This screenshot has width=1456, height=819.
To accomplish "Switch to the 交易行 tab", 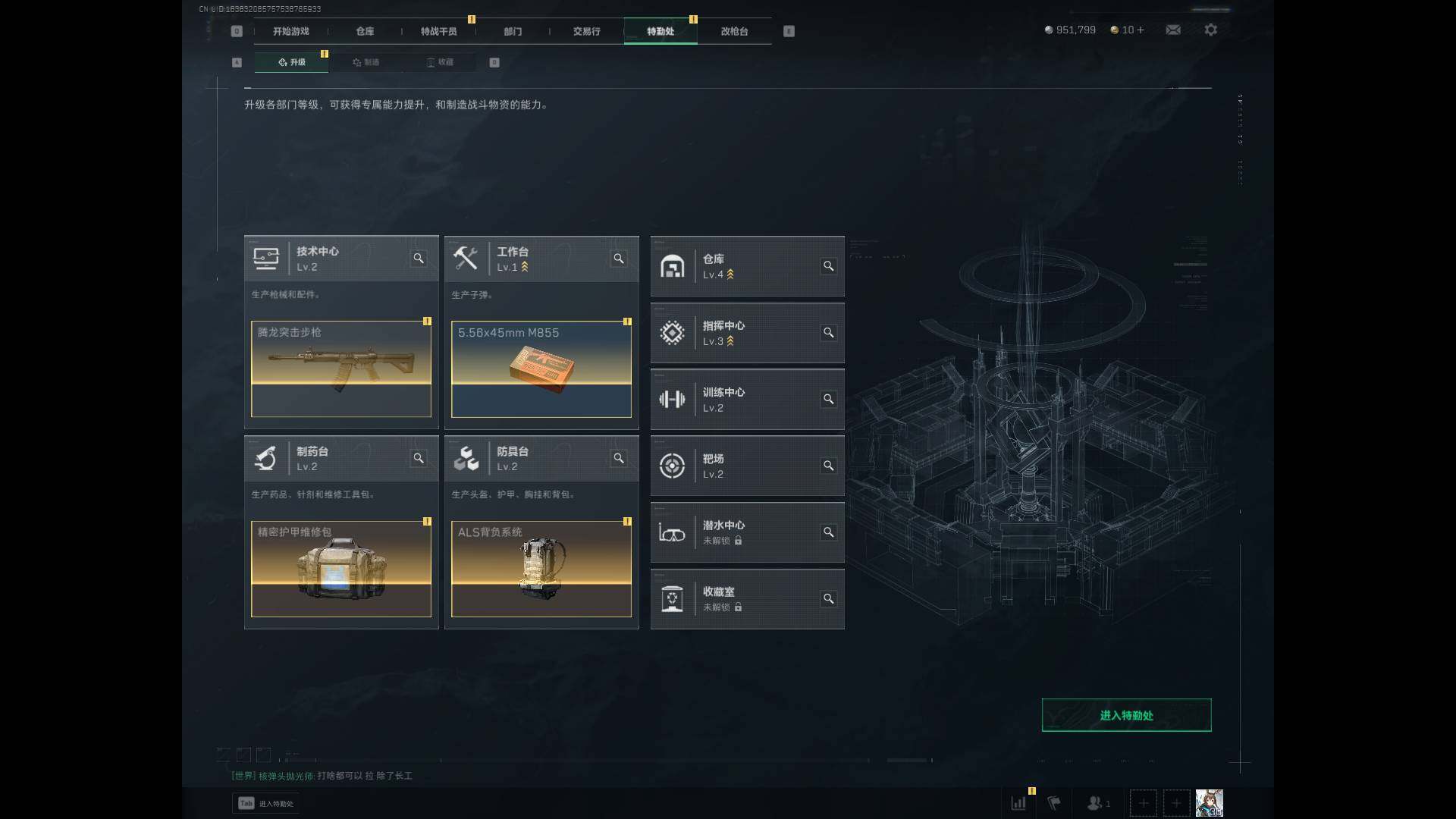I will pos(586,31).
